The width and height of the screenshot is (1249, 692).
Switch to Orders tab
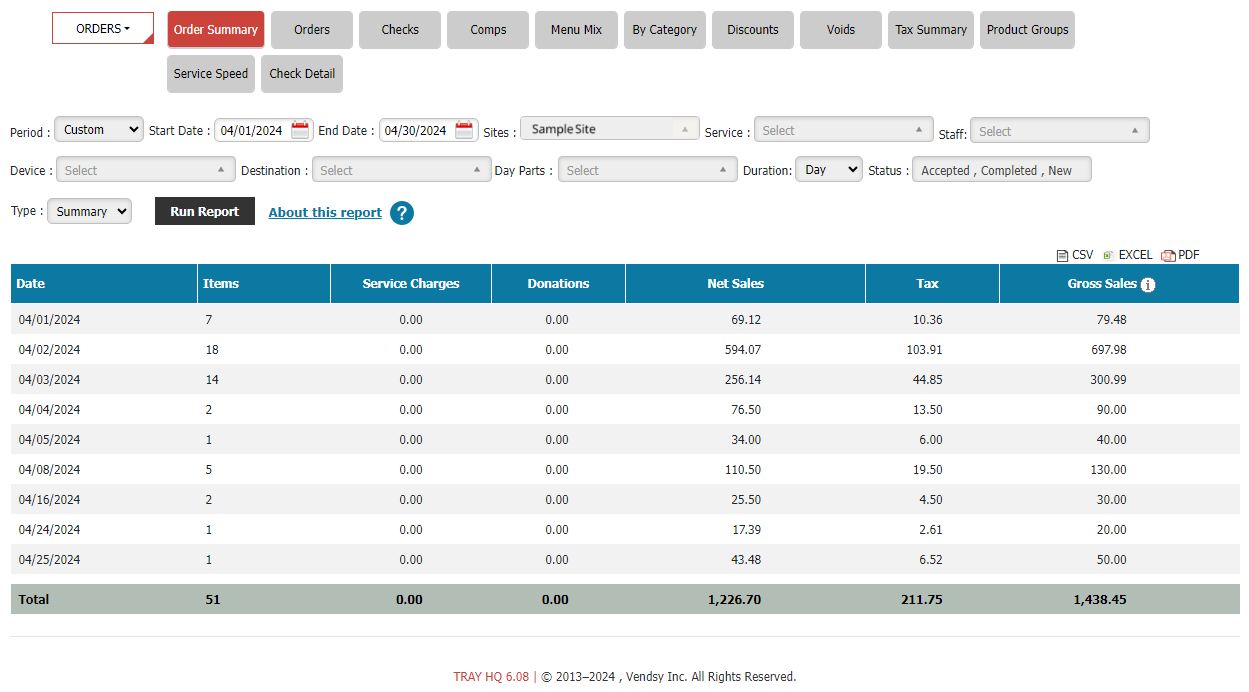click(x=312, y=29)
